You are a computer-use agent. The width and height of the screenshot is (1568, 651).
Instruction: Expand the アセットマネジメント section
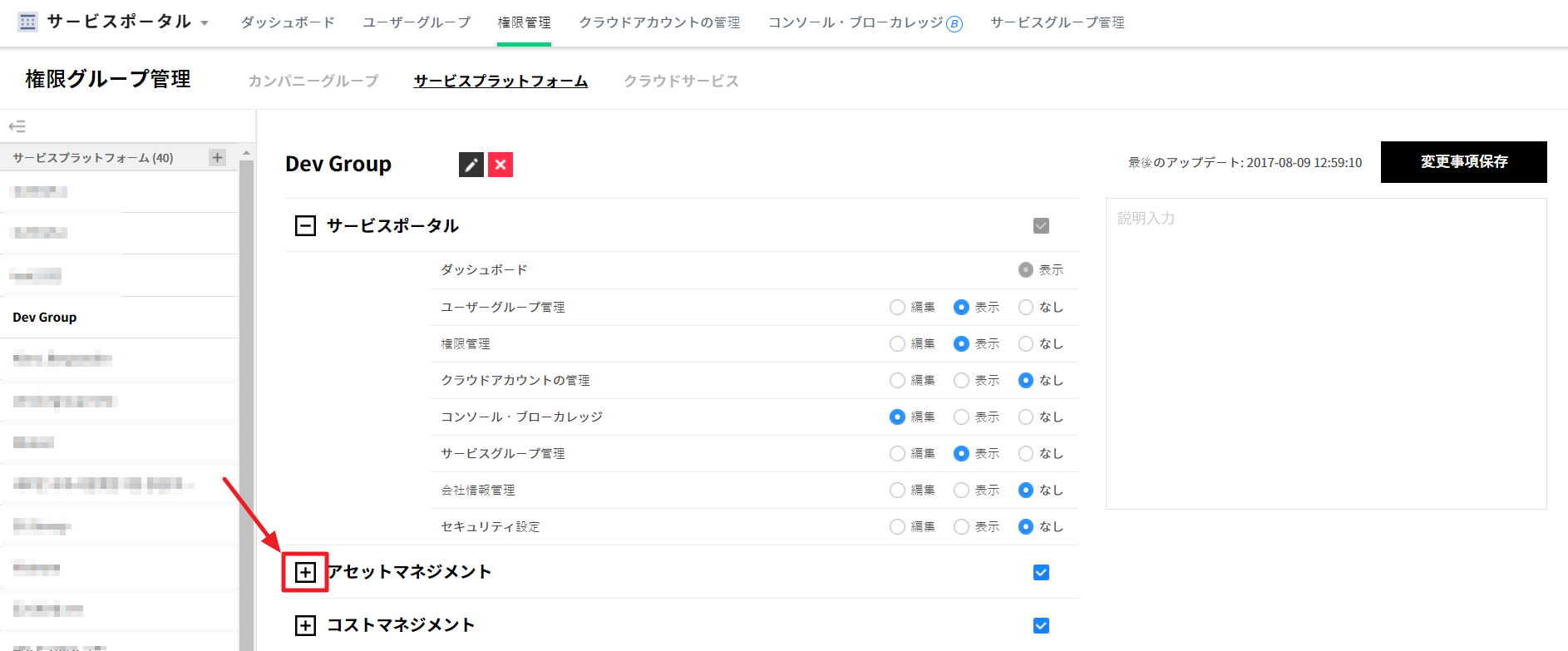(x=305, y=572)
